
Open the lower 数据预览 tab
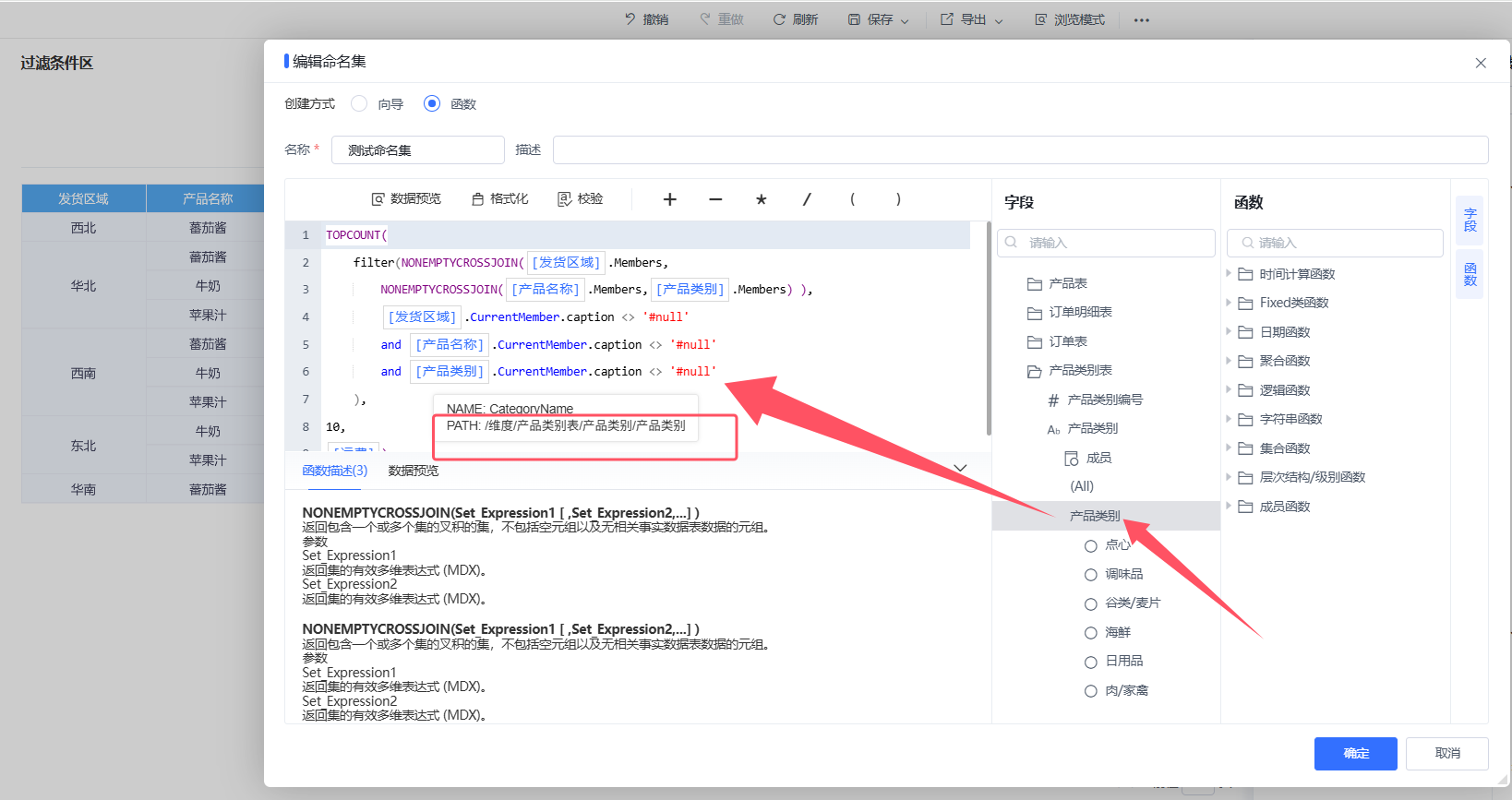(x=414, y=471)
